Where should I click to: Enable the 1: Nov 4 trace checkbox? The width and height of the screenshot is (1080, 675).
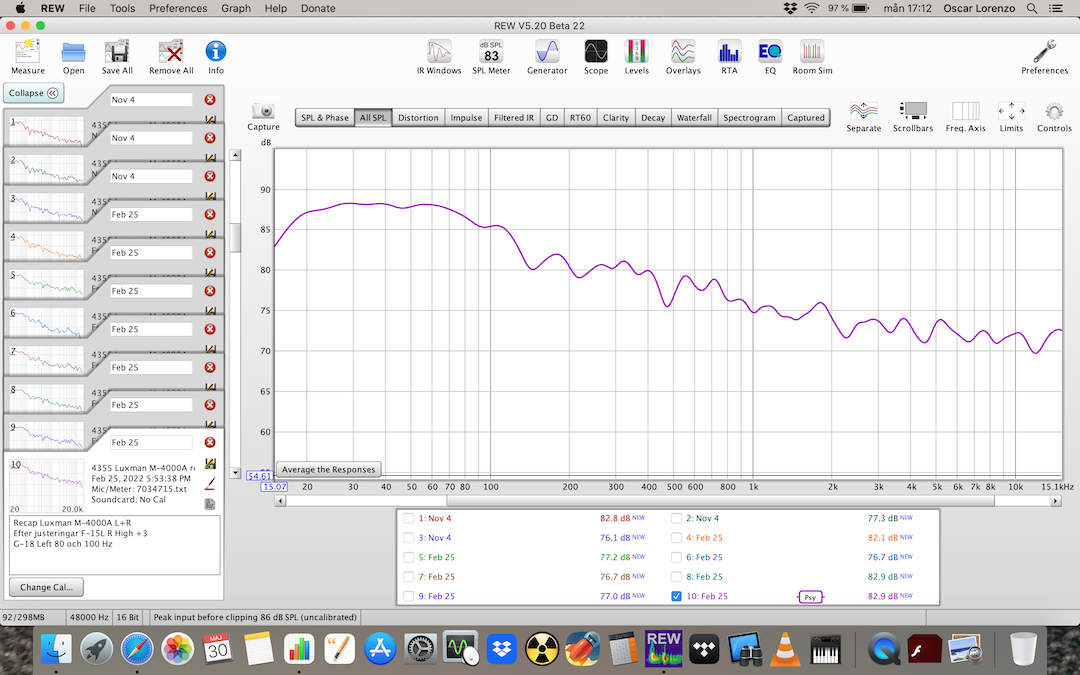click(408, 518)
